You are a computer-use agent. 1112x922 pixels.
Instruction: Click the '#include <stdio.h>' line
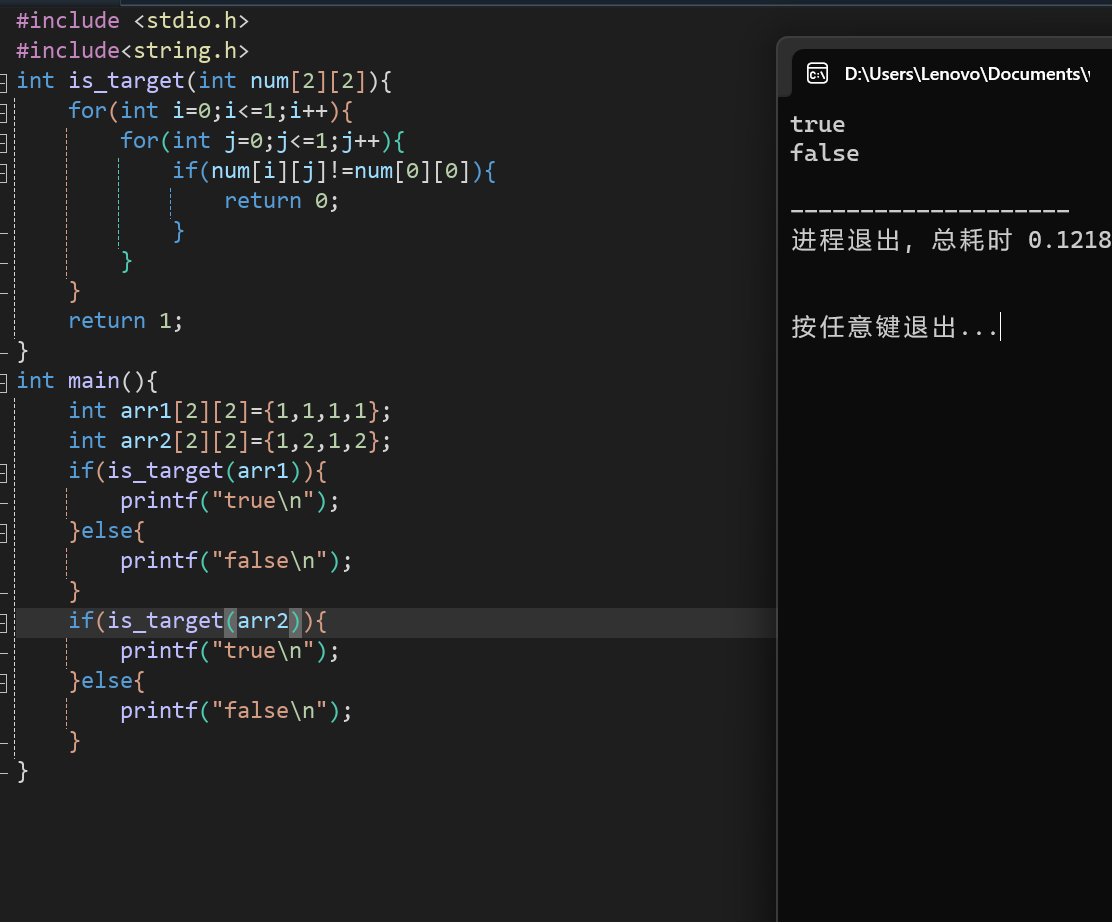[133, 21]
